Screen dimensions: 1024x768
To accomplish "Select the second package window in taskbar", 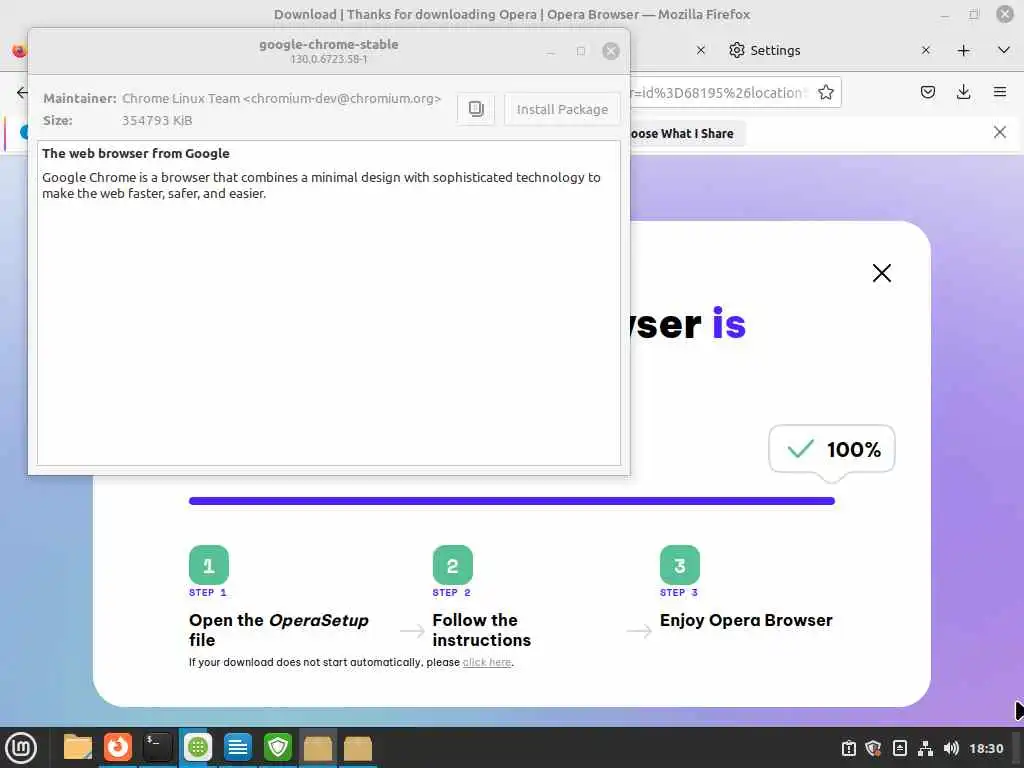I will pyautogui.click(x=358, y=748).
